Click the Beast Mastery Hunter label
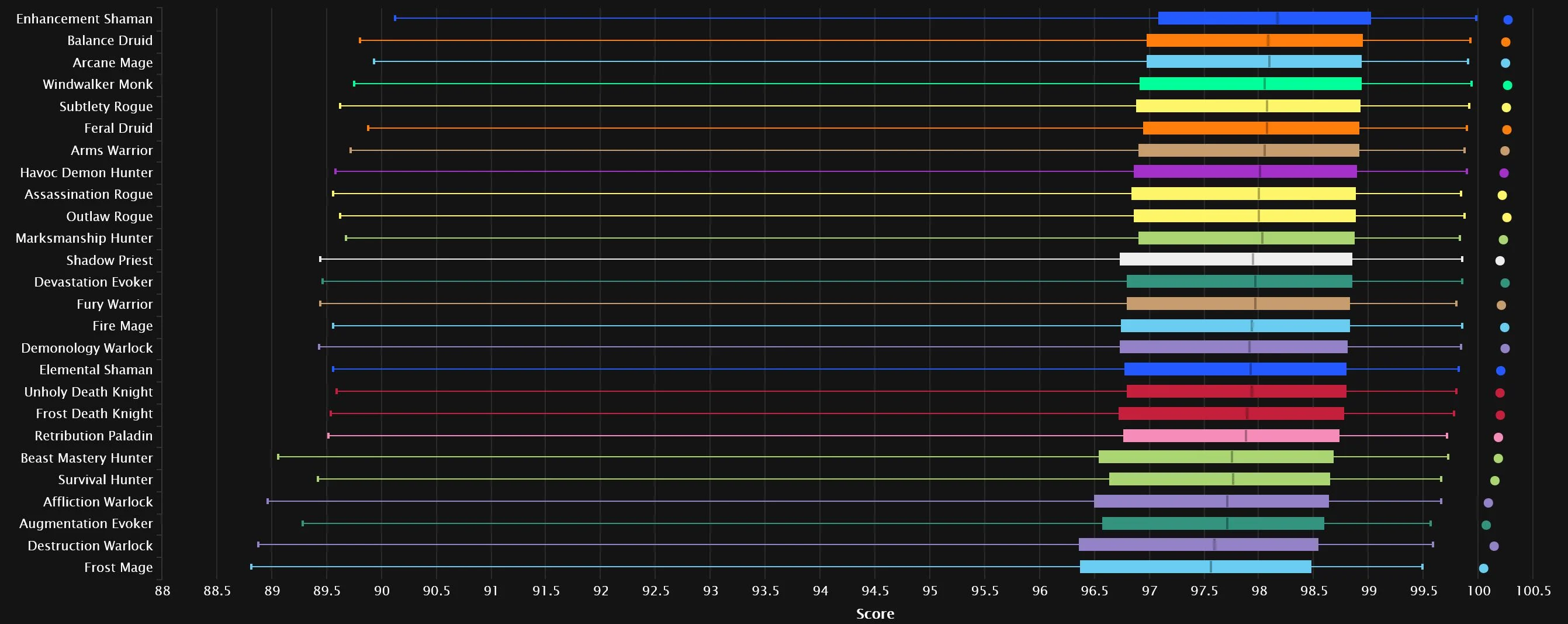The width and height of the screenshot is (1568, 624). tap(86, 458)
